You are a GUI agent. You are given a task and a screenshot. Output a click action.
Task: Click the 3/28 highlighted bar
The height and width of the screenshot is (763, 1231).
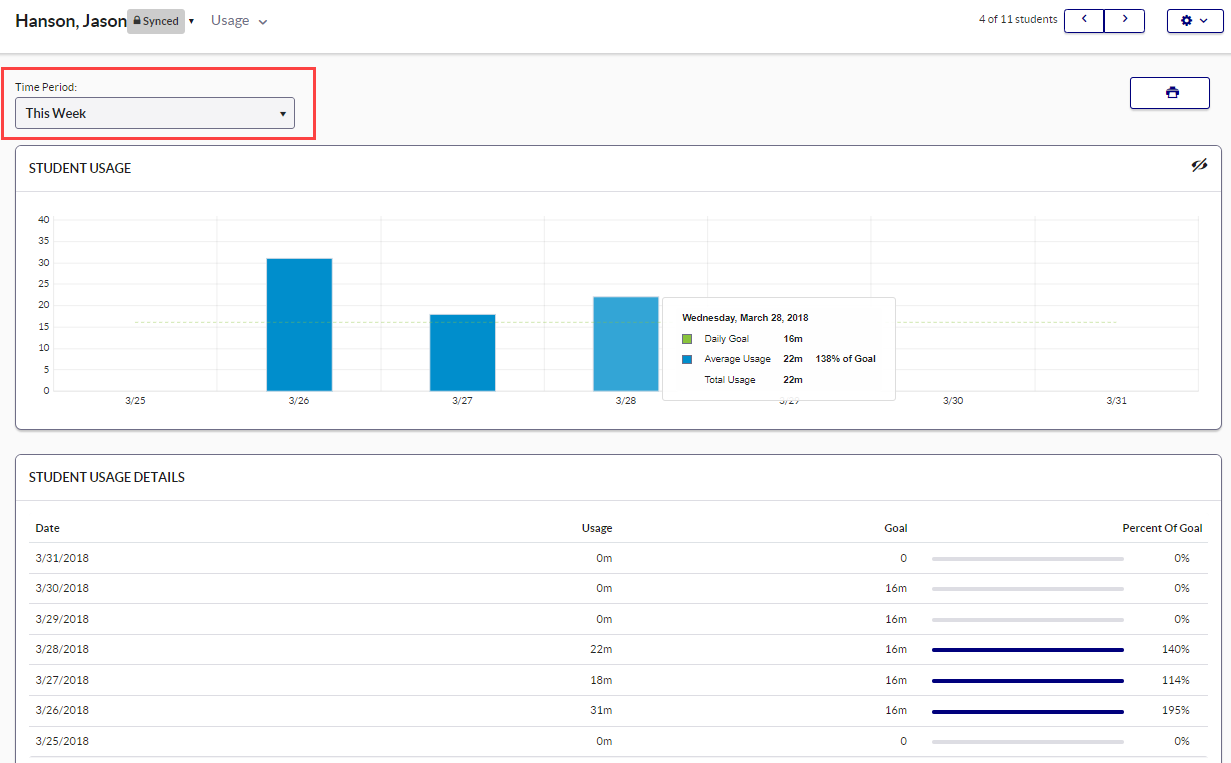point(625,343)
